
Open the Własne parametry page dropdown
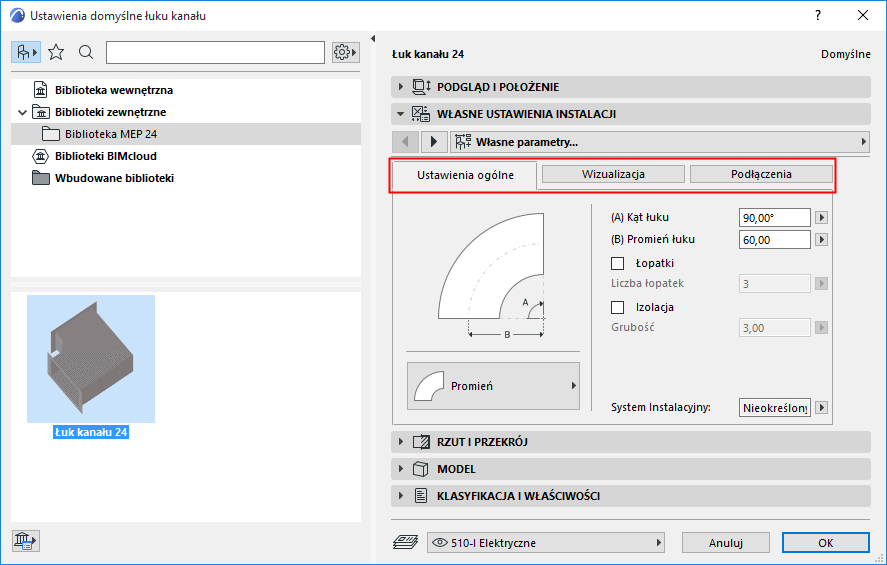pyautogui.click(x=660, y=141)
